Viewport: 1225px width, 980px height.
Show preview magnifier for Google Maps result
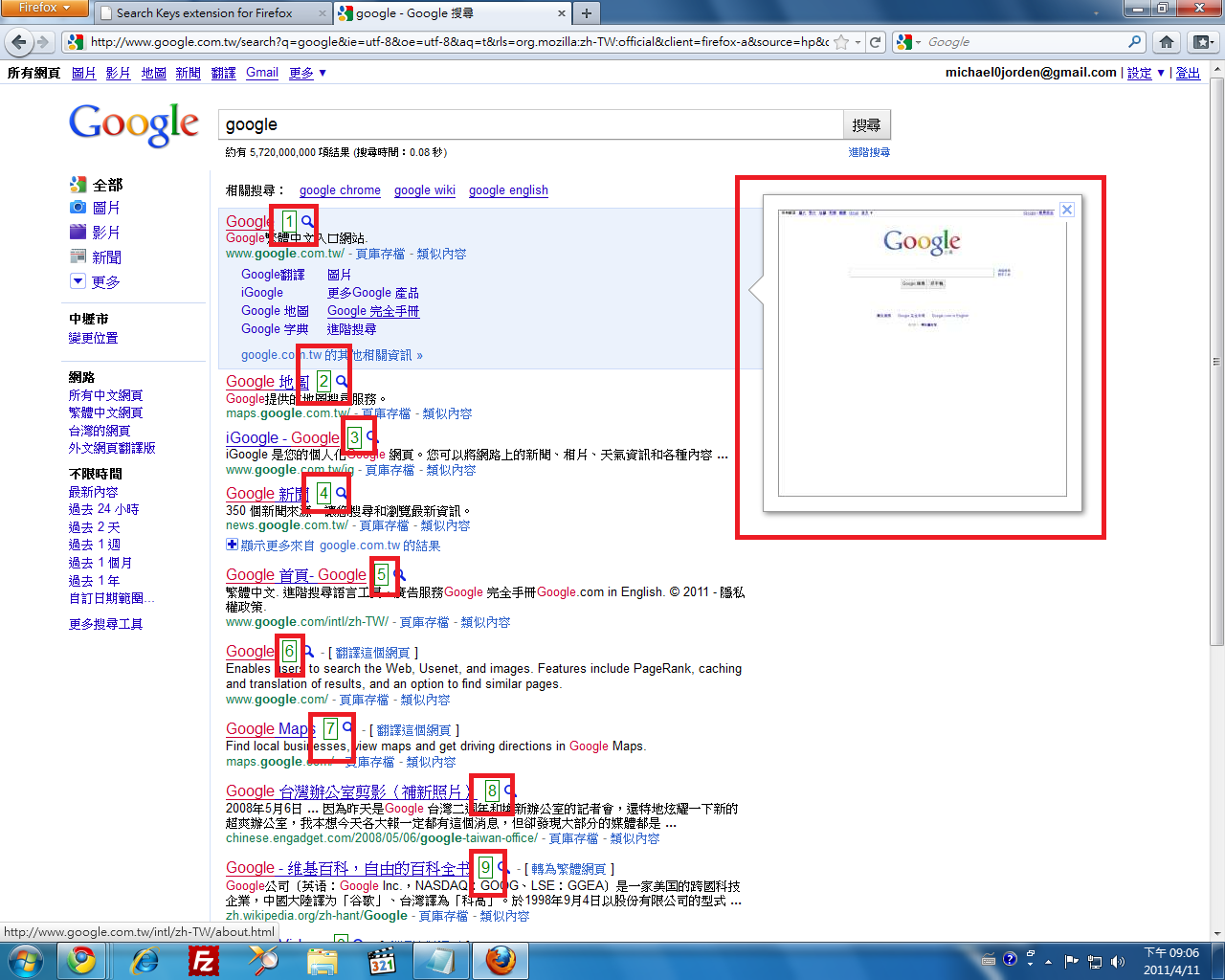pyautogui.click(x=348, y=729)
